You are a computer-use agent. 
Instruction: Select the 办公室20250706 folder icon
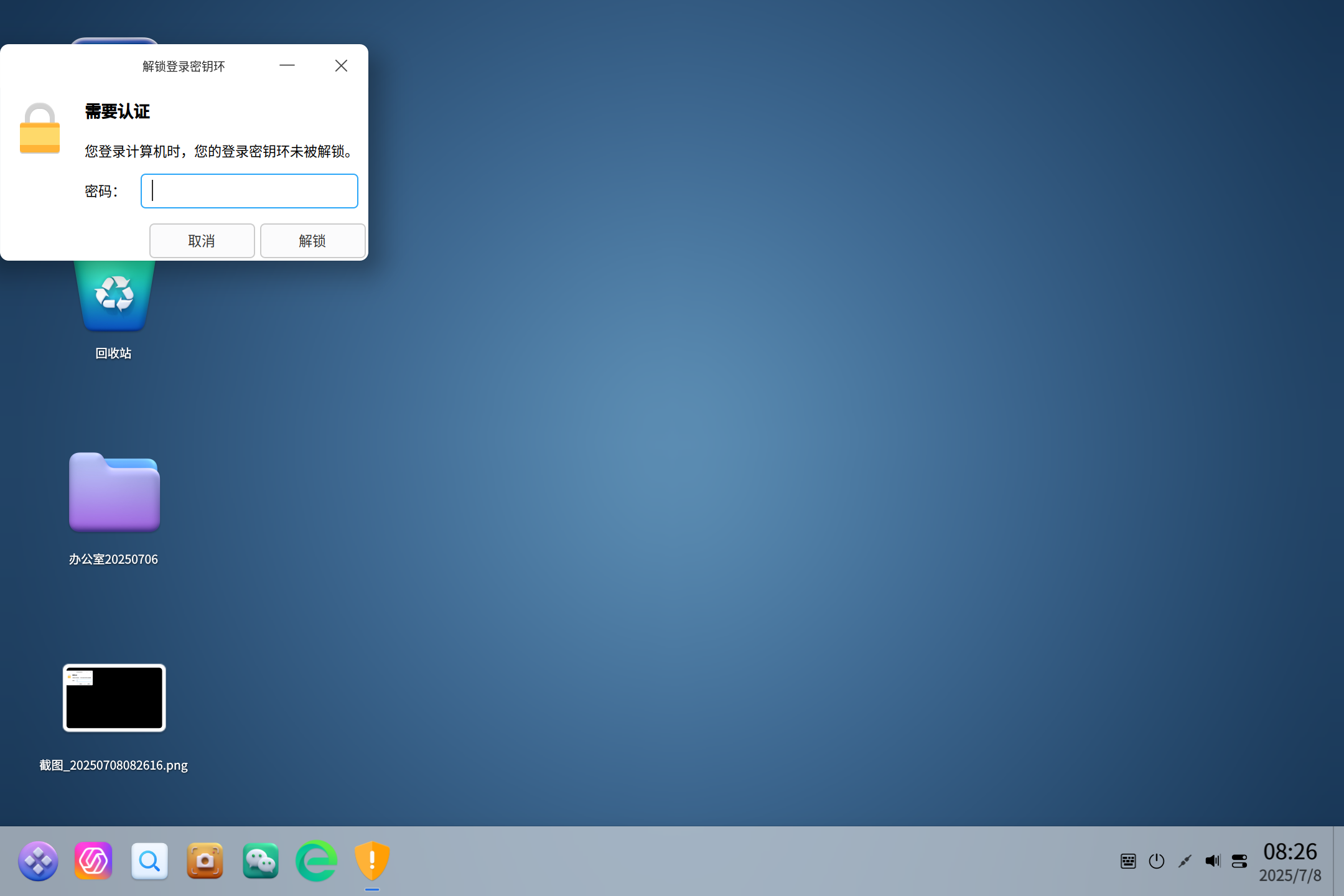click(x=114, y=492)
